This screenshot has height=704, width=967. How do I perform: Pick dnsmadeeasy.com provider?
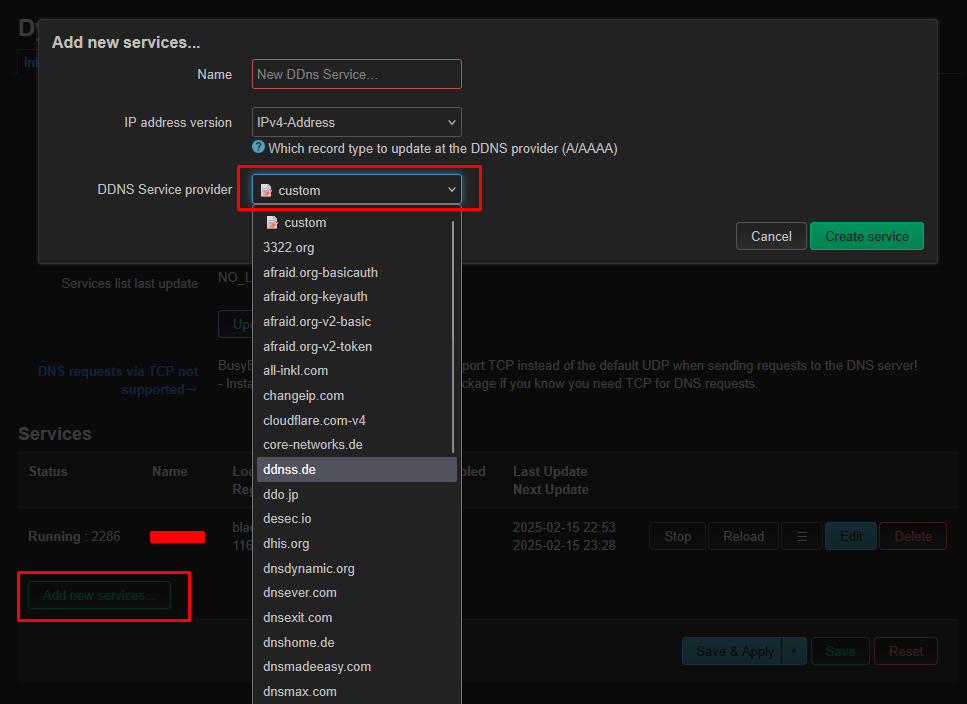tap(356, 666)
